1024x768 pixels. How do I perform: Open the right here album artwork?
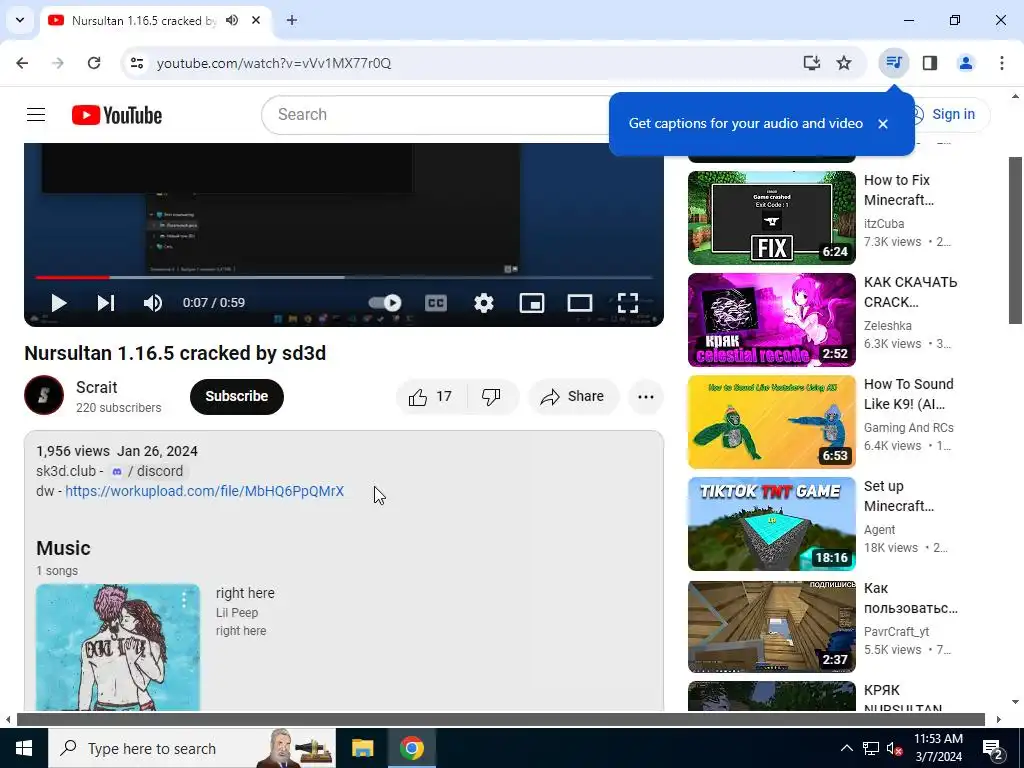118,647
